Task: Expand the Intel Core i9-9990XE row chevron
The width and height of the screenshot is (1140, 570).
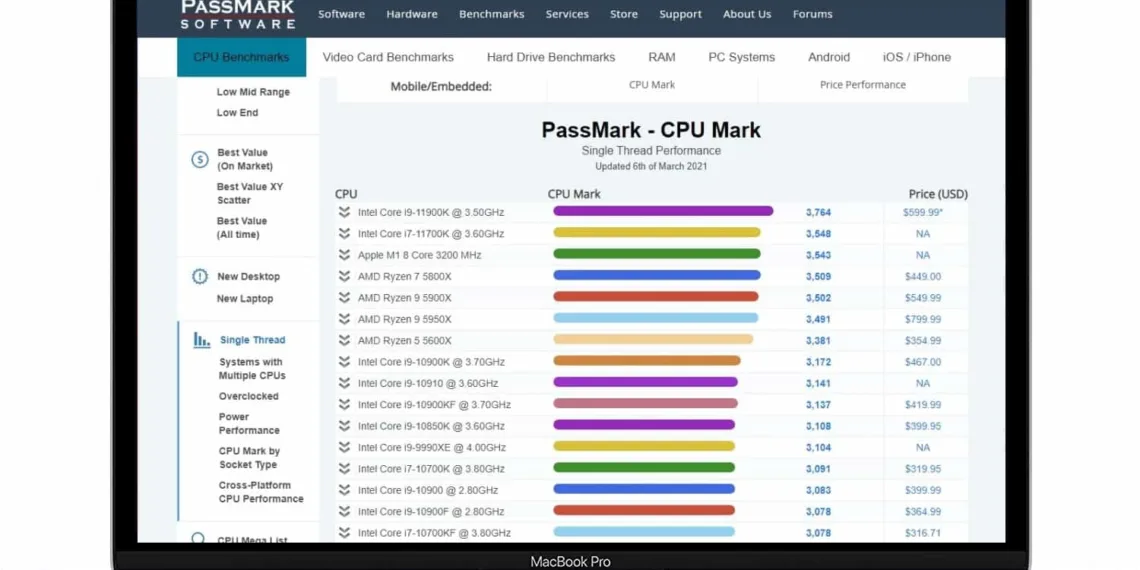Action: click(344, 447)
